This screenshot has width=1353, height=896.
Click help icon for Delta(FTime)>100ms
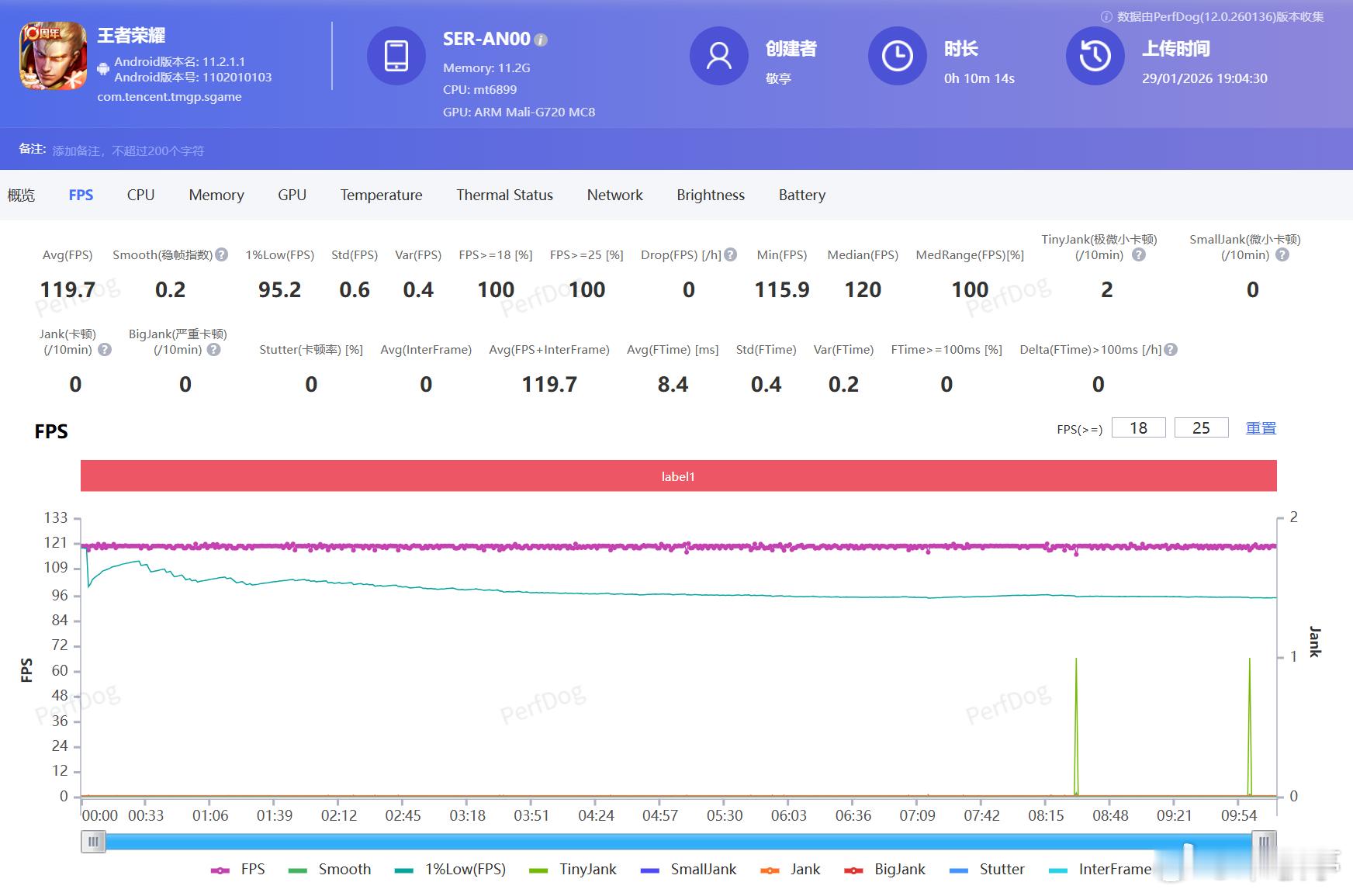click(x=1171, y=350)
